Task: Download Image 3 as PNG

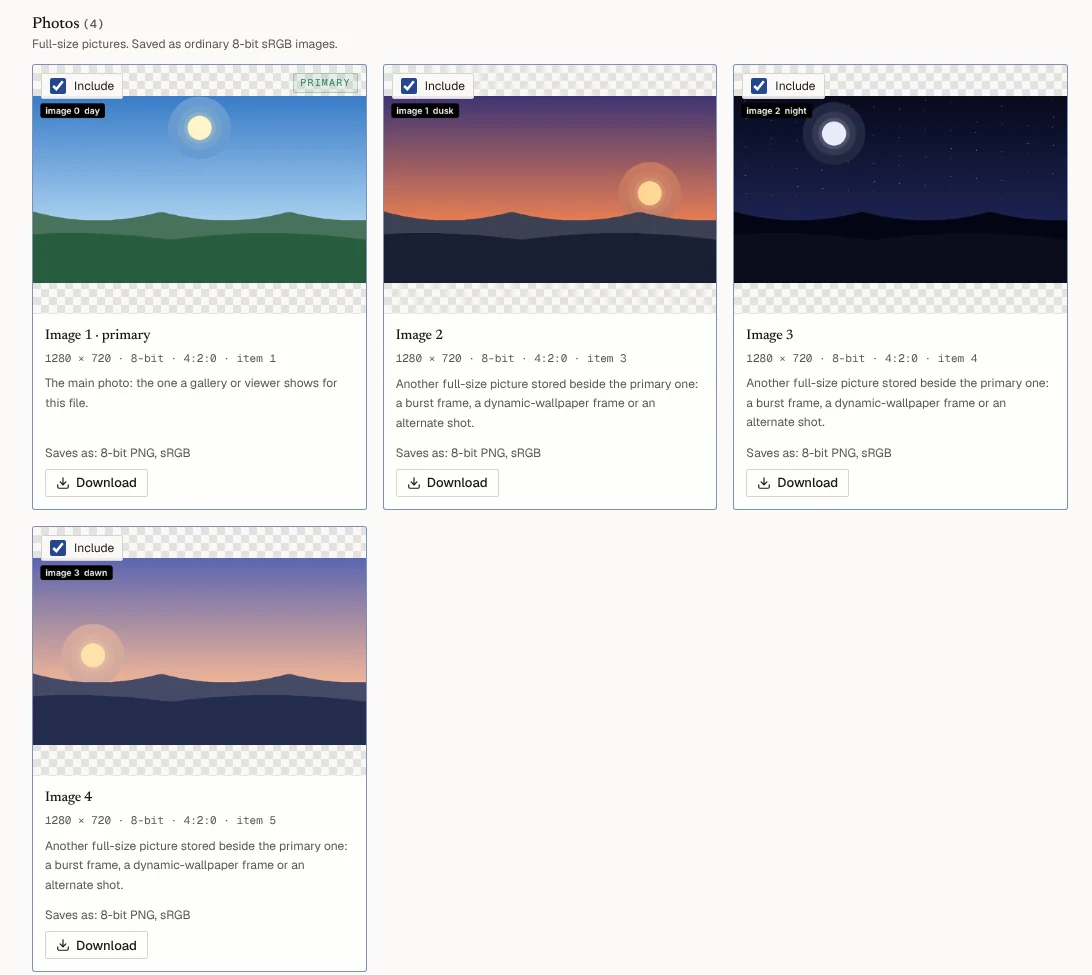Action: (x=797, y=483)
